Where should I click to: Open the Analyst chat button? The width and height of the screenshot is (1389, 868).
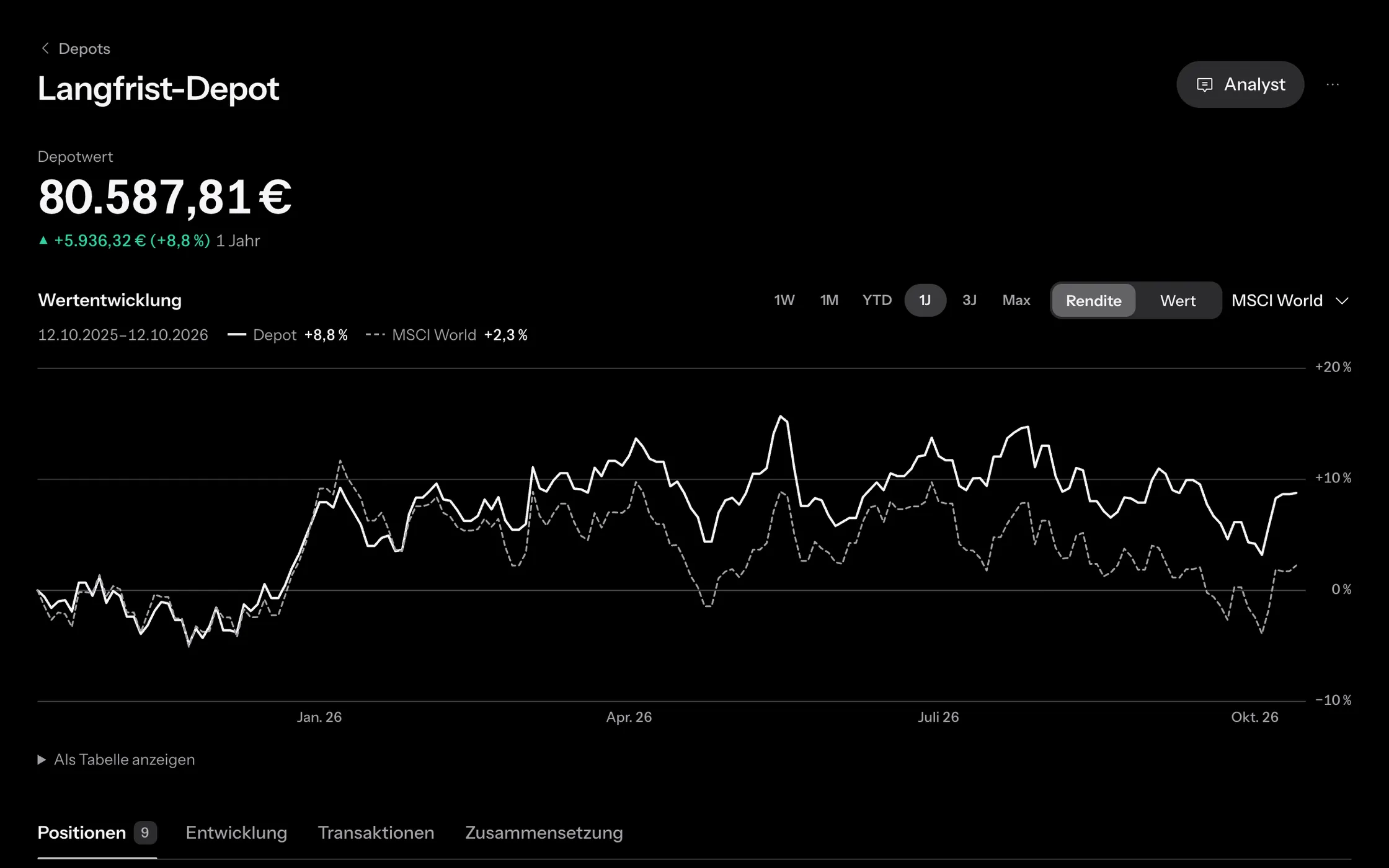[1240, 84]
